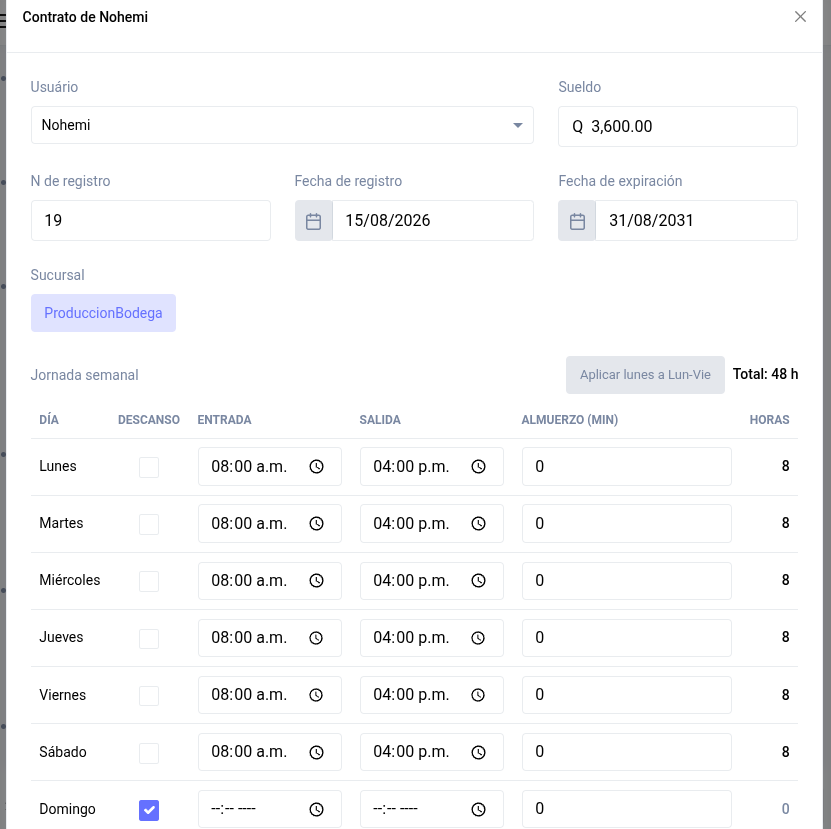Viewport: 831px width, 829px height.
Task: Click the 'ALMUERZO (MIN)' column header
Action: click(x=570, y=420)
